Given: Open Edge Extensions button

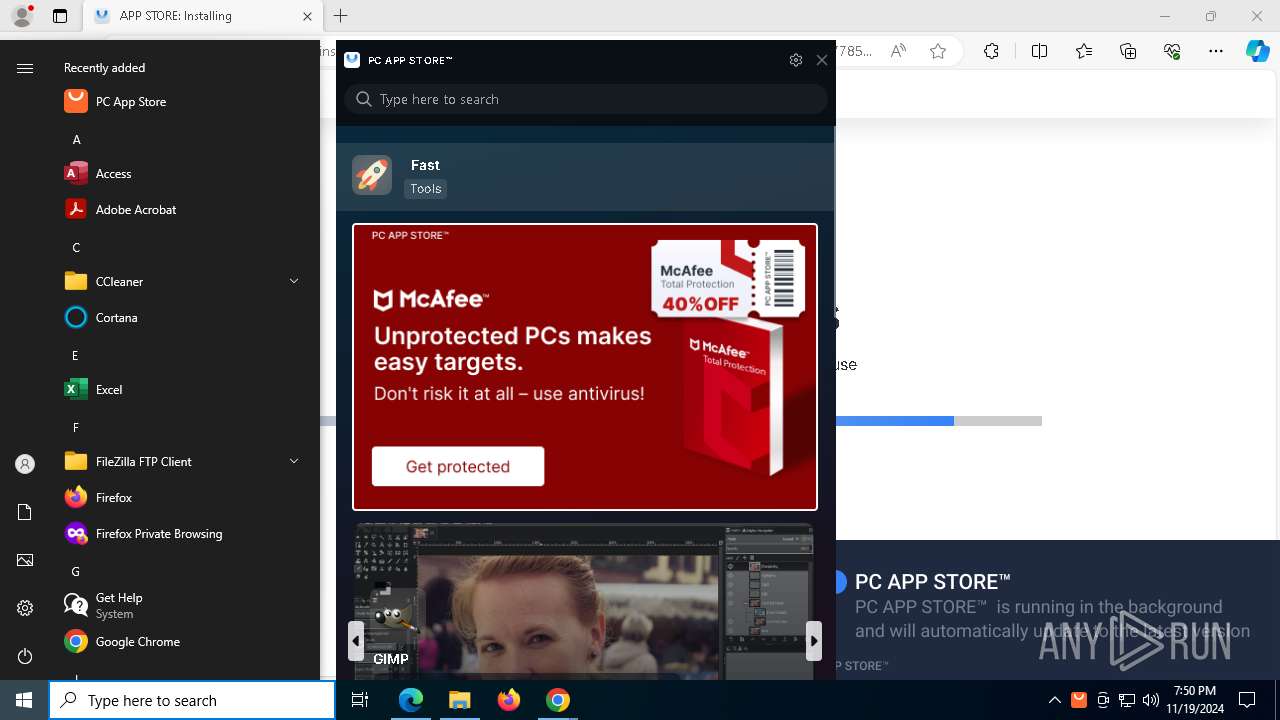Looking at the screenshot, I should (x=991, y=51).
